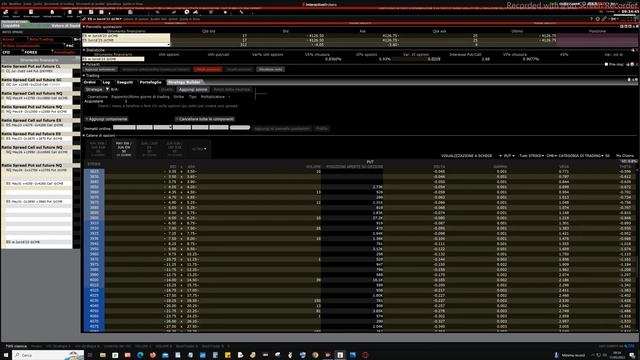The height and width of the screenshot is (360, 640).
Task: Launch Microsoft Edge from the taskbar
Action: tap(140, 355)
